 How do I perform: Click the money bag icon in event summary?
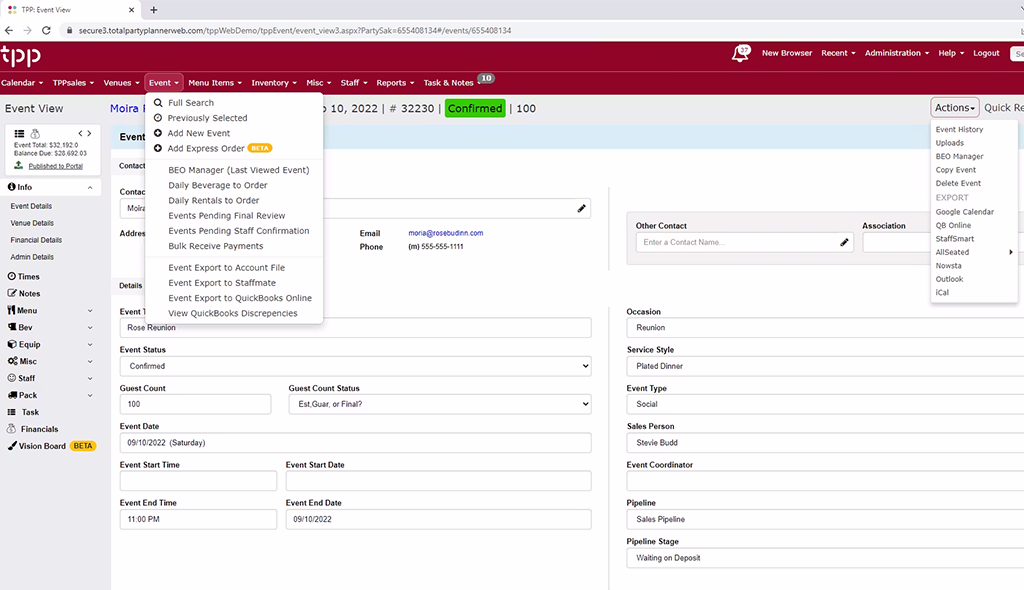[35, 133]
